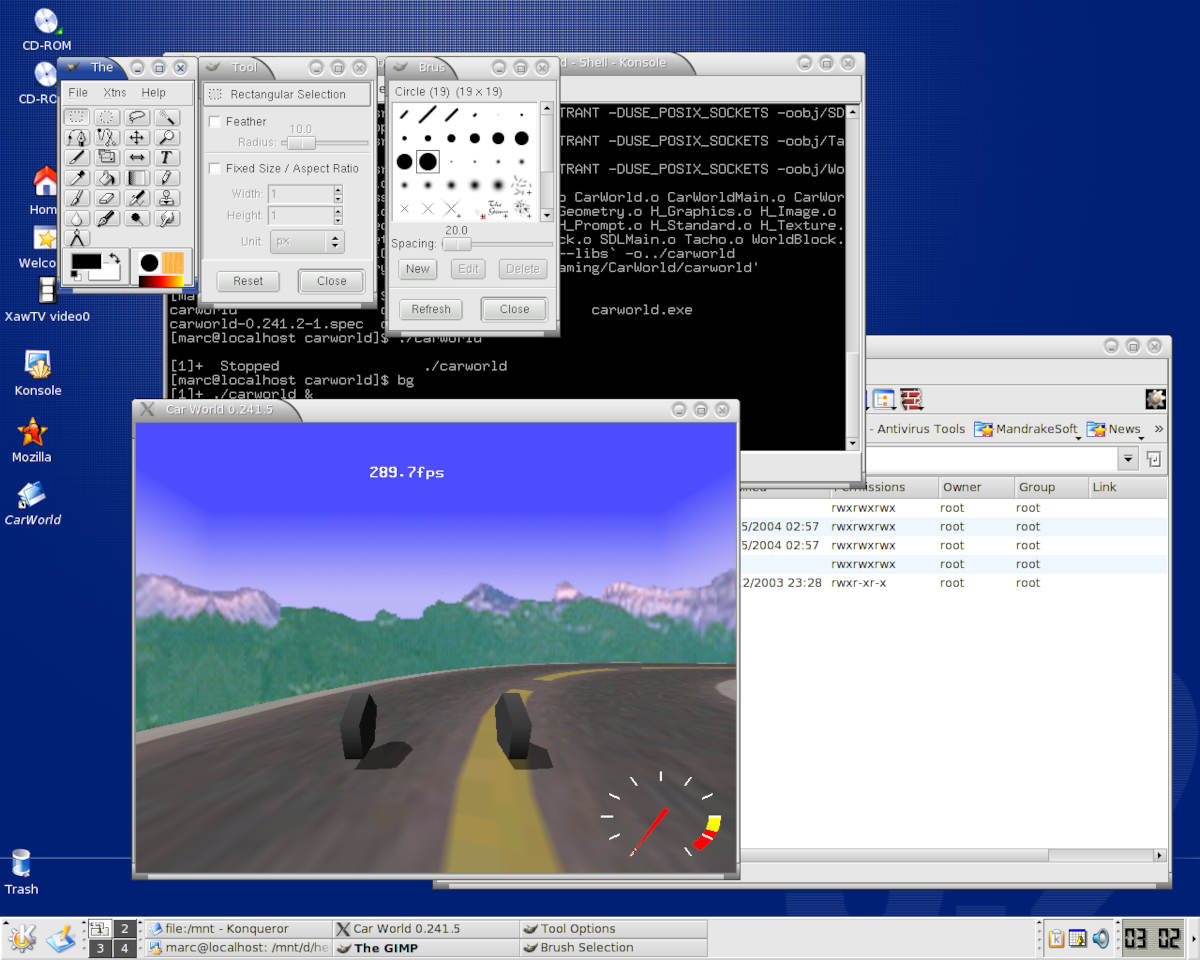Screen dimensions: 1200x960
Task: Expand the Konqueror bookmark toolbar overflow chevron
Action: [x=1158, y=429]
